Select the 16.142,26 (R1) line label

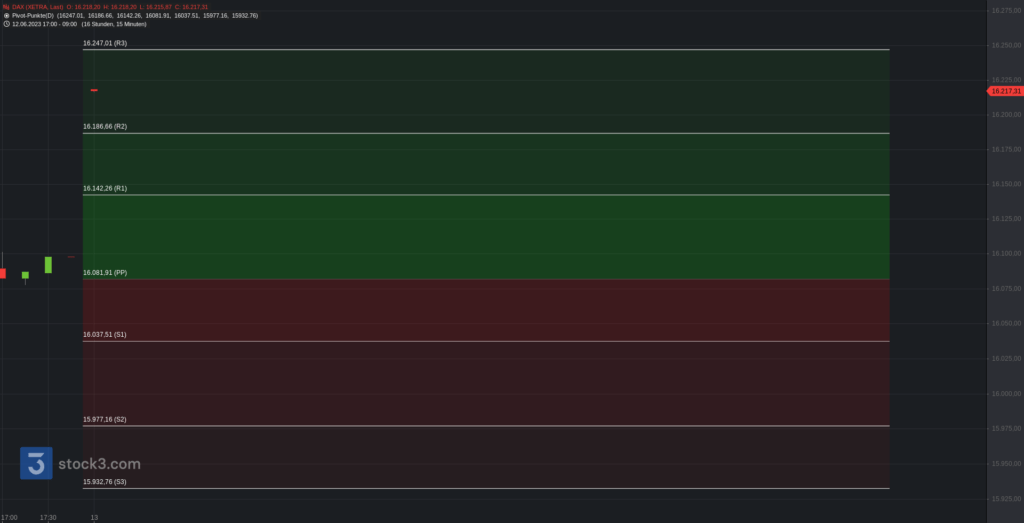click(x=105, y=188)
